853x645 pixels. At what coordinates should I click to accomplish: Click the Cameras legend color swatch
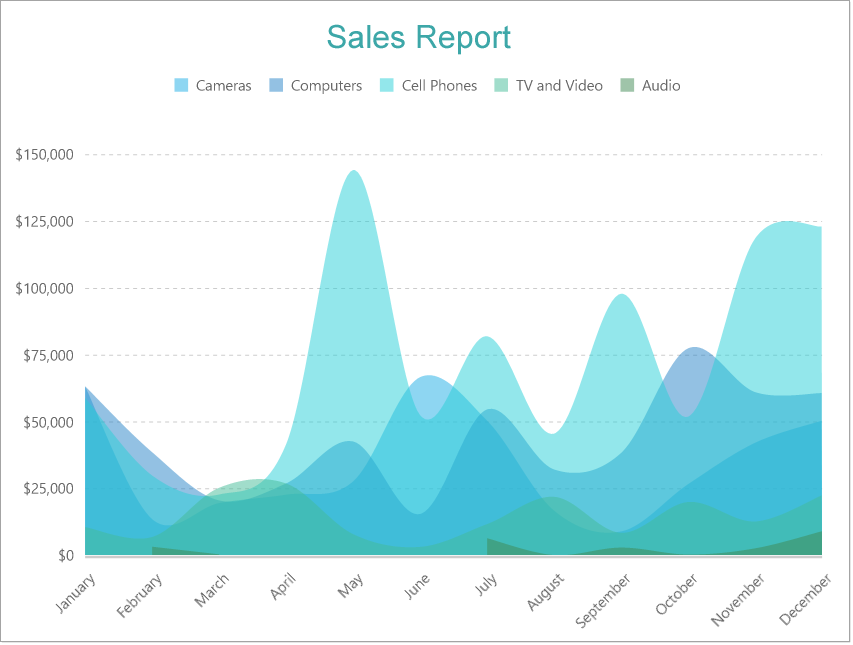point(181,86)
